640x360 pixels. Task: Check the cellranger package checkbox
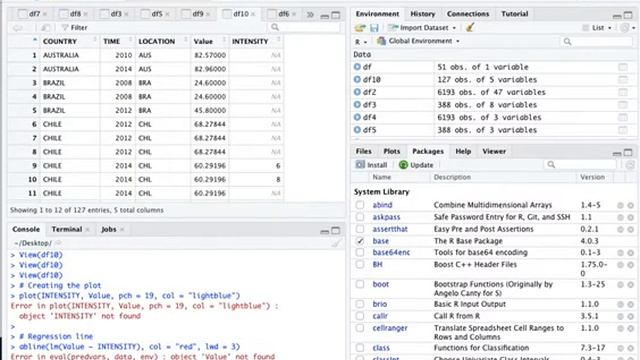pyautogui.click(x=360, y=328)
